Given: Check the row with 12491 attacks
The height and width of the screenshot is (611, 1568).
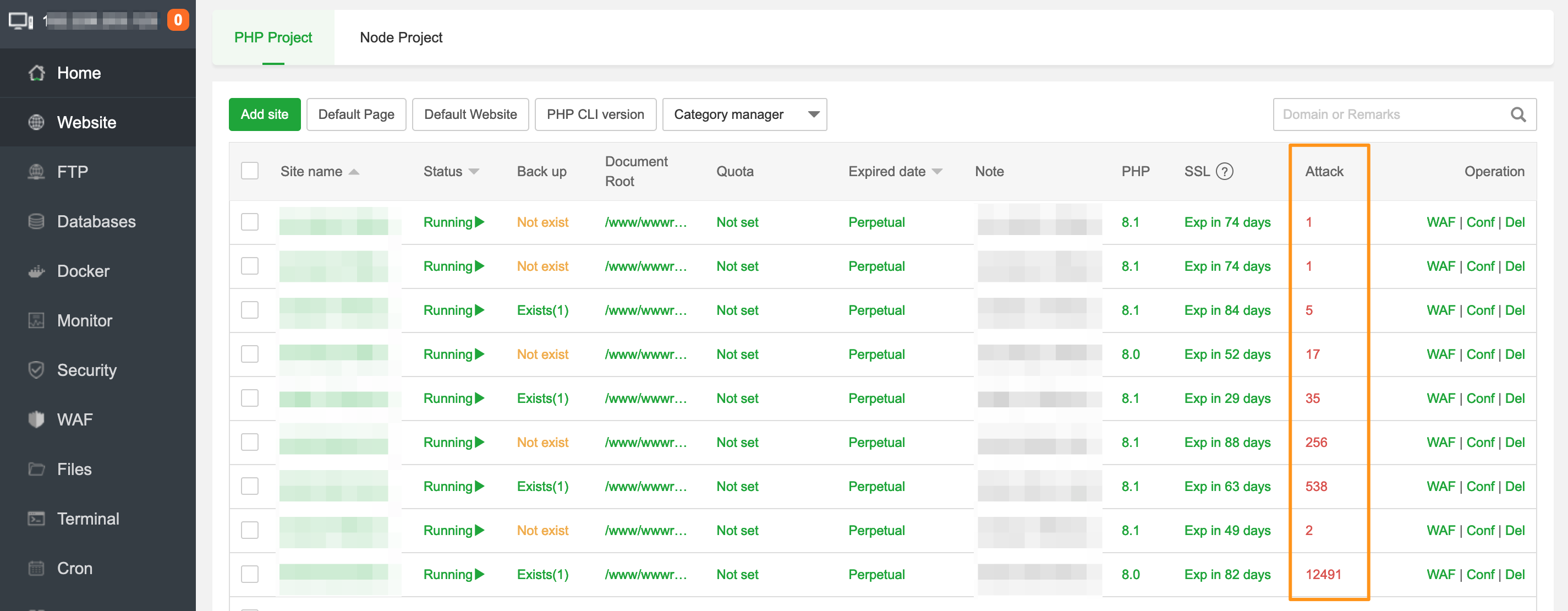Looking at the screenshot, I should pos(250,574).
